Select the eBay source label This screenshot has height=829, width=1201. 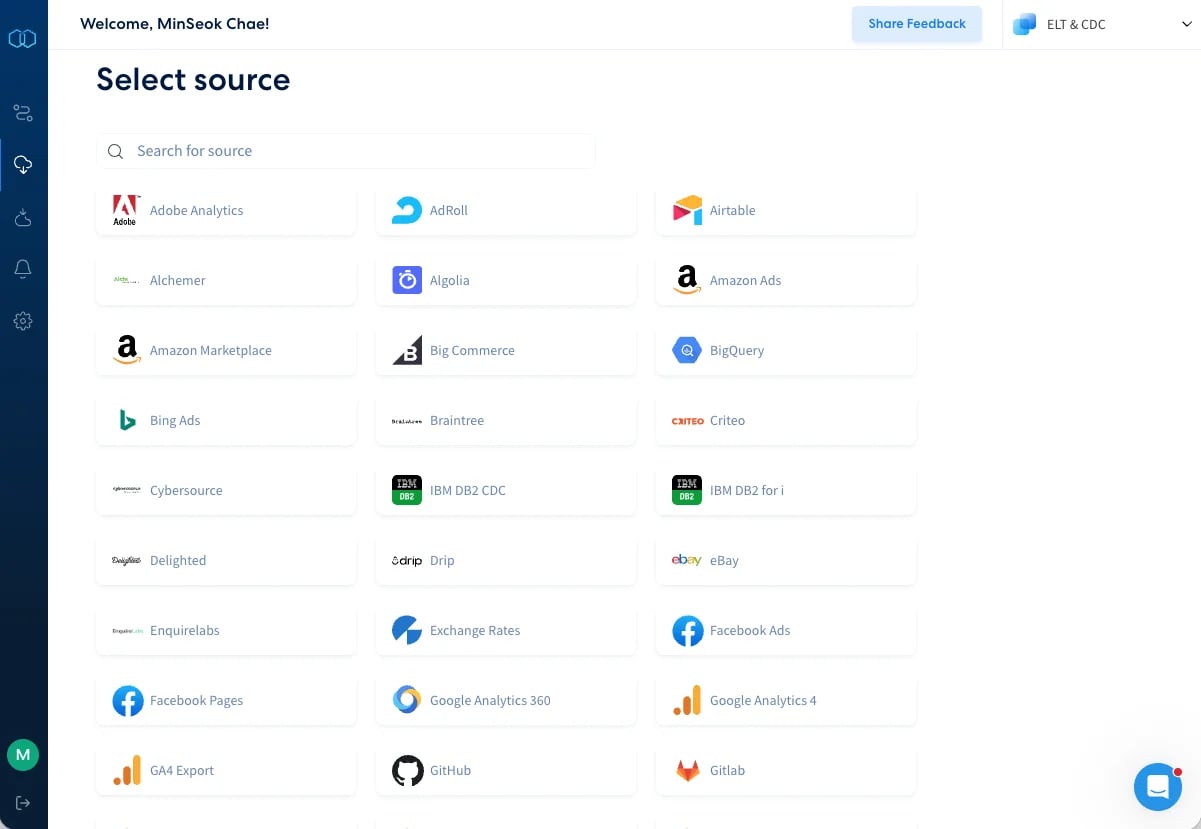tap(724, 561)
